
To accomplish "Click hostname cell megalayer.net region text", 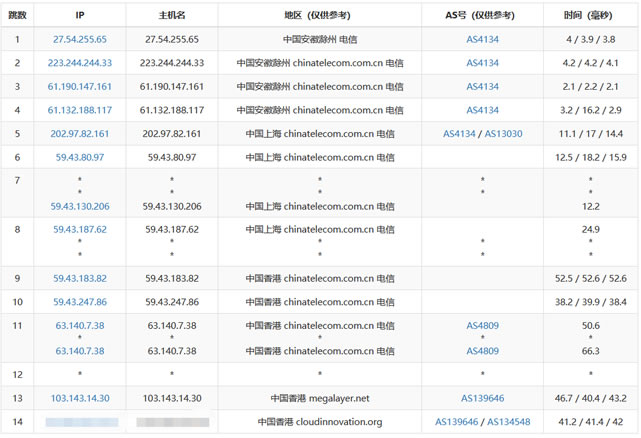I will tap(320, 397).
